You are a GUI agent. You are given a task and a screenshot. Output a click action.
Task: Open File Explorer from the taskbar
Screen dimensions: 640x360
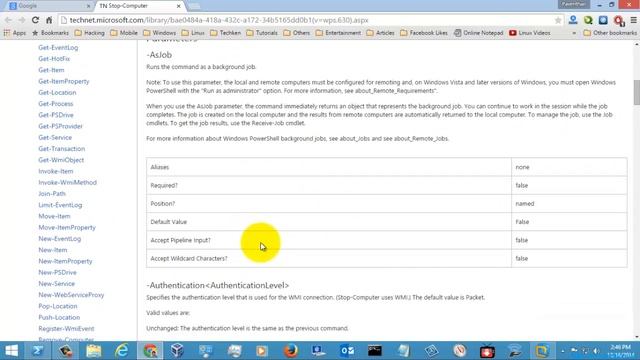(93, 351)
